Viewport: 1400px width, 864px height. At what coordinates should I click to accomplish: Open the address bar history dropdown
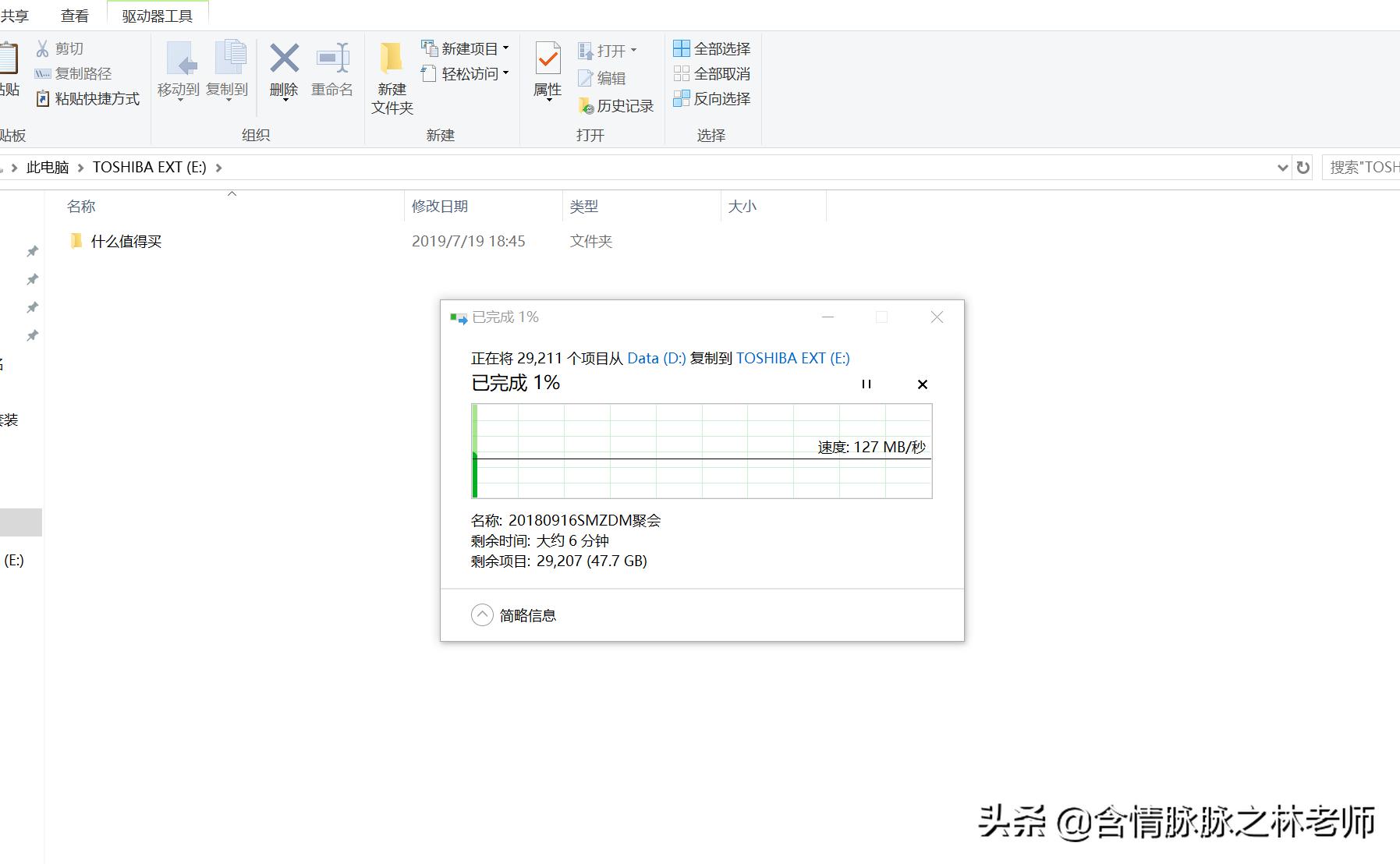tap(1283, 167)
